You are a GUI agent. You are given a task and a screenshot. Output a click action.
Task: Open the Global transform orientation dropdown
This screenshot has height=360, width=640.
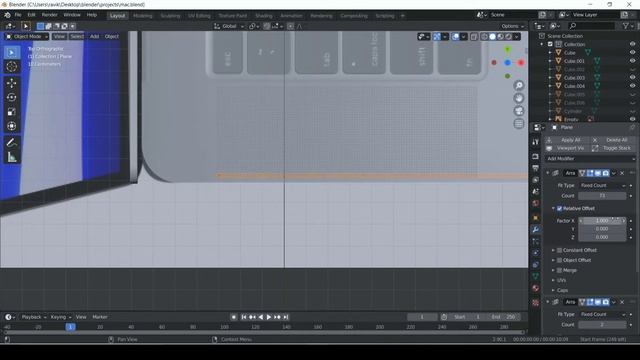tap(229, 26)
